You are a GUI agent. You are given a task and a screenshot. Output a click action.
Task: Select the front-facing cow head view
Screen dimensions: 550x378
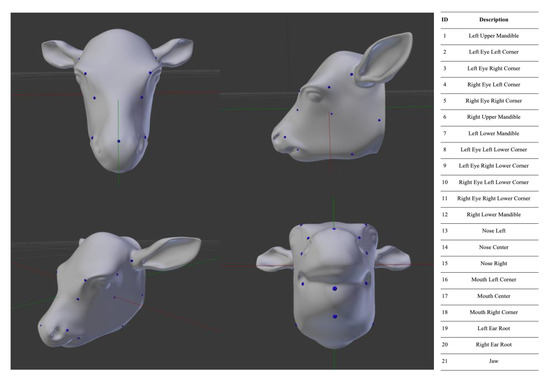118,100
